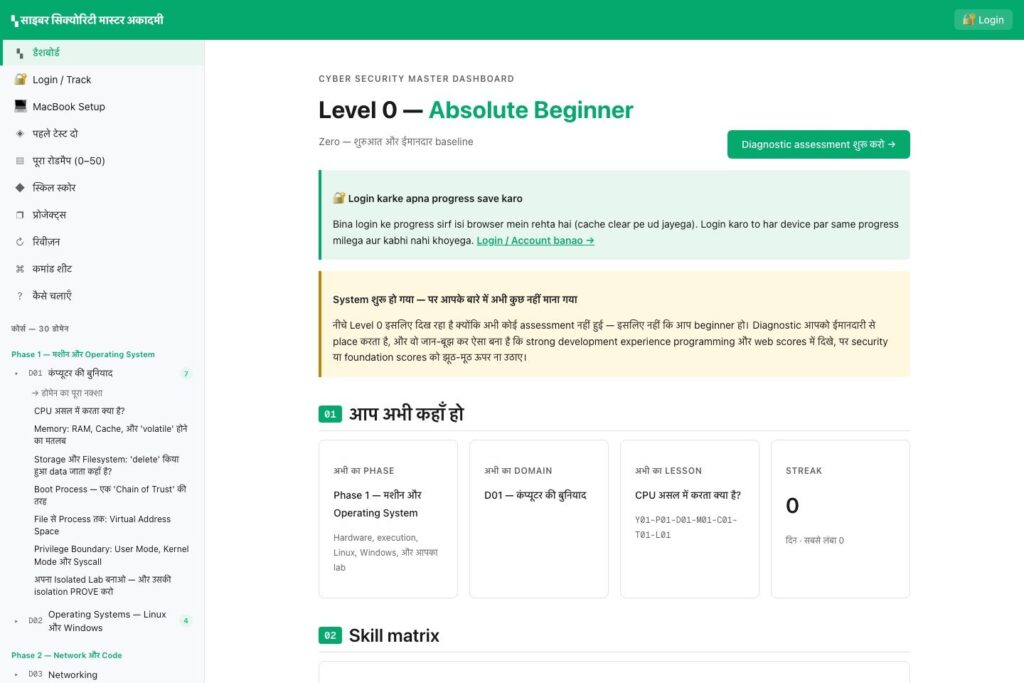
Task: Follow Login / Account banao link
Action: (535, 240)
